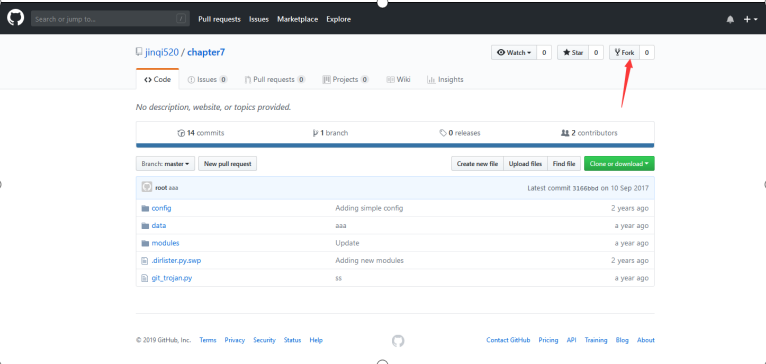Open the notifications bell icon
This screenshot has width=766, height=364.
730,20
